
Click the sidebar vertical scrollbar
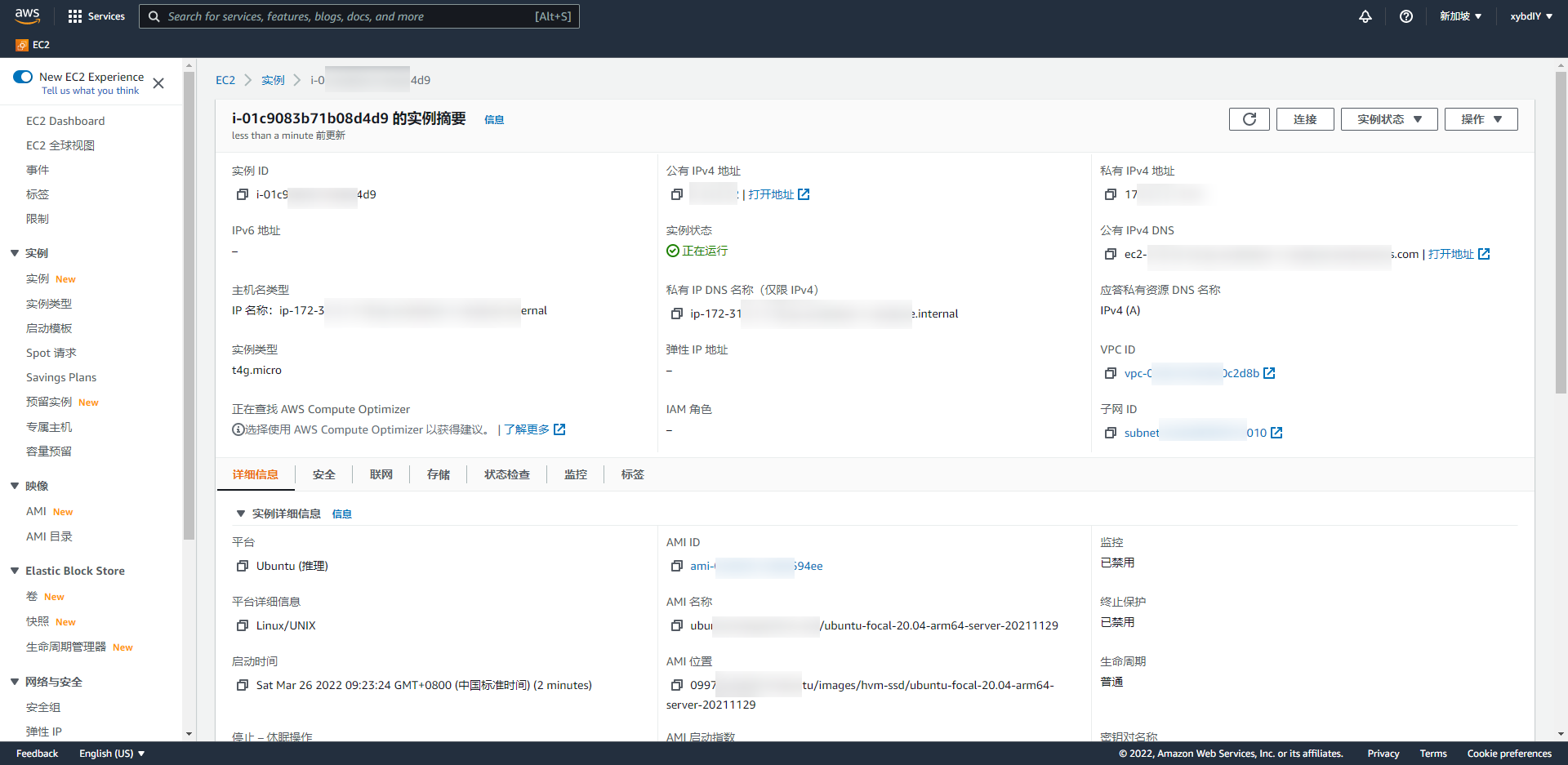[189, 306]
